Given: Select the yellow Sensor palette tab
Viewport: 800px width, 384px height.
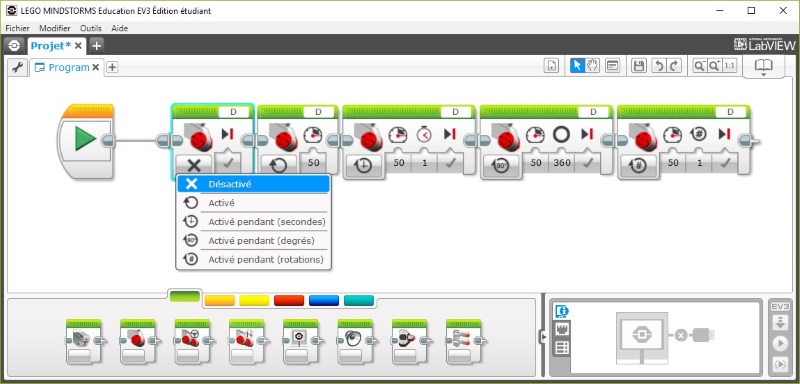Looking at the screenshot, I should point(254,300).
